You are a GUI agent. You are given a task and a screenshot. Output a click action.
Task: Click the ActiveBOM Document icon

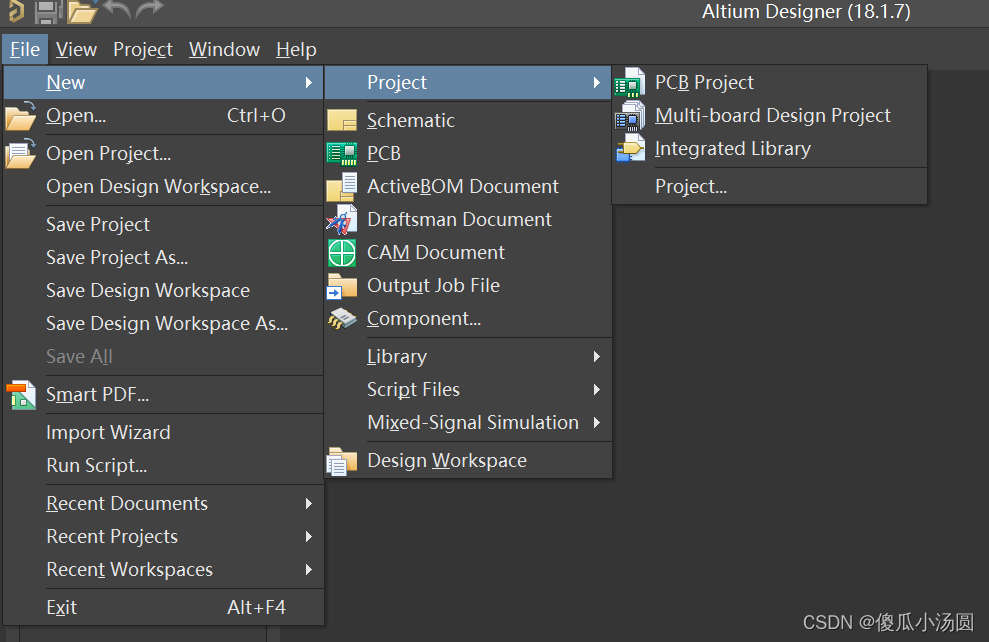click(342, 187)
